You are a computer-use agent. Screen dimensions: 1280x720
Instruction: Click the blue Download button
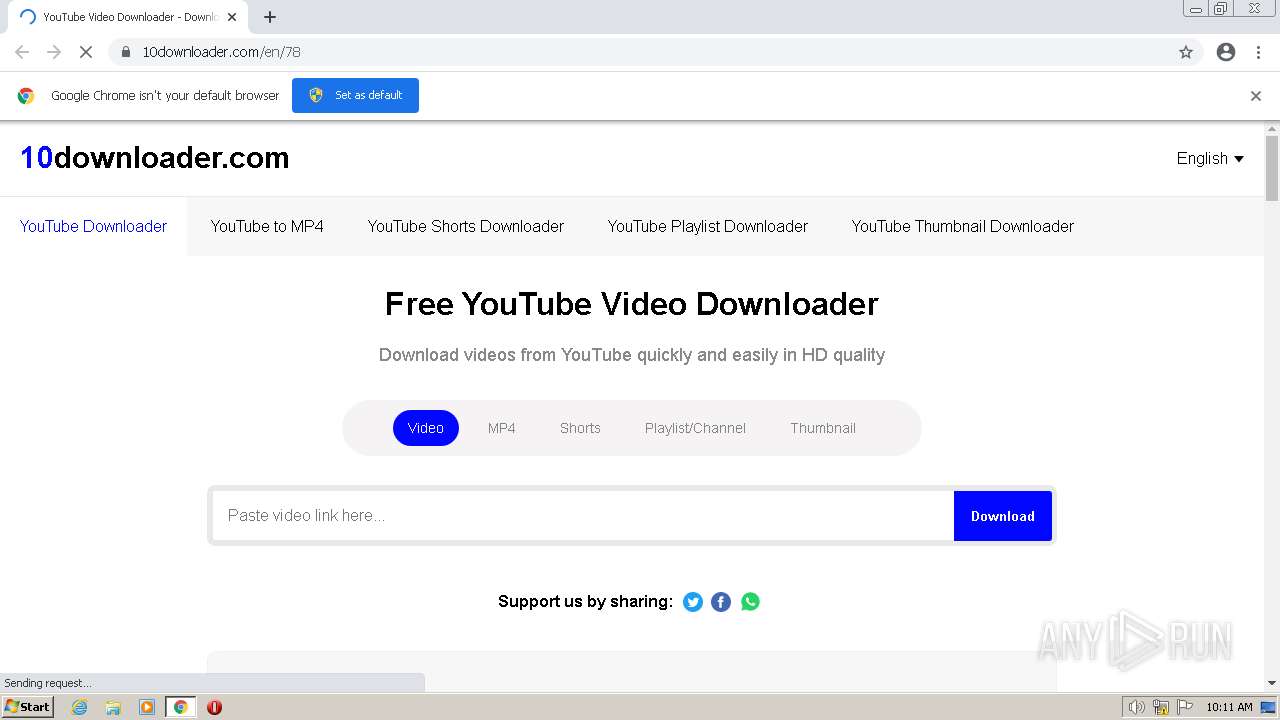[x=1003, y=516]
